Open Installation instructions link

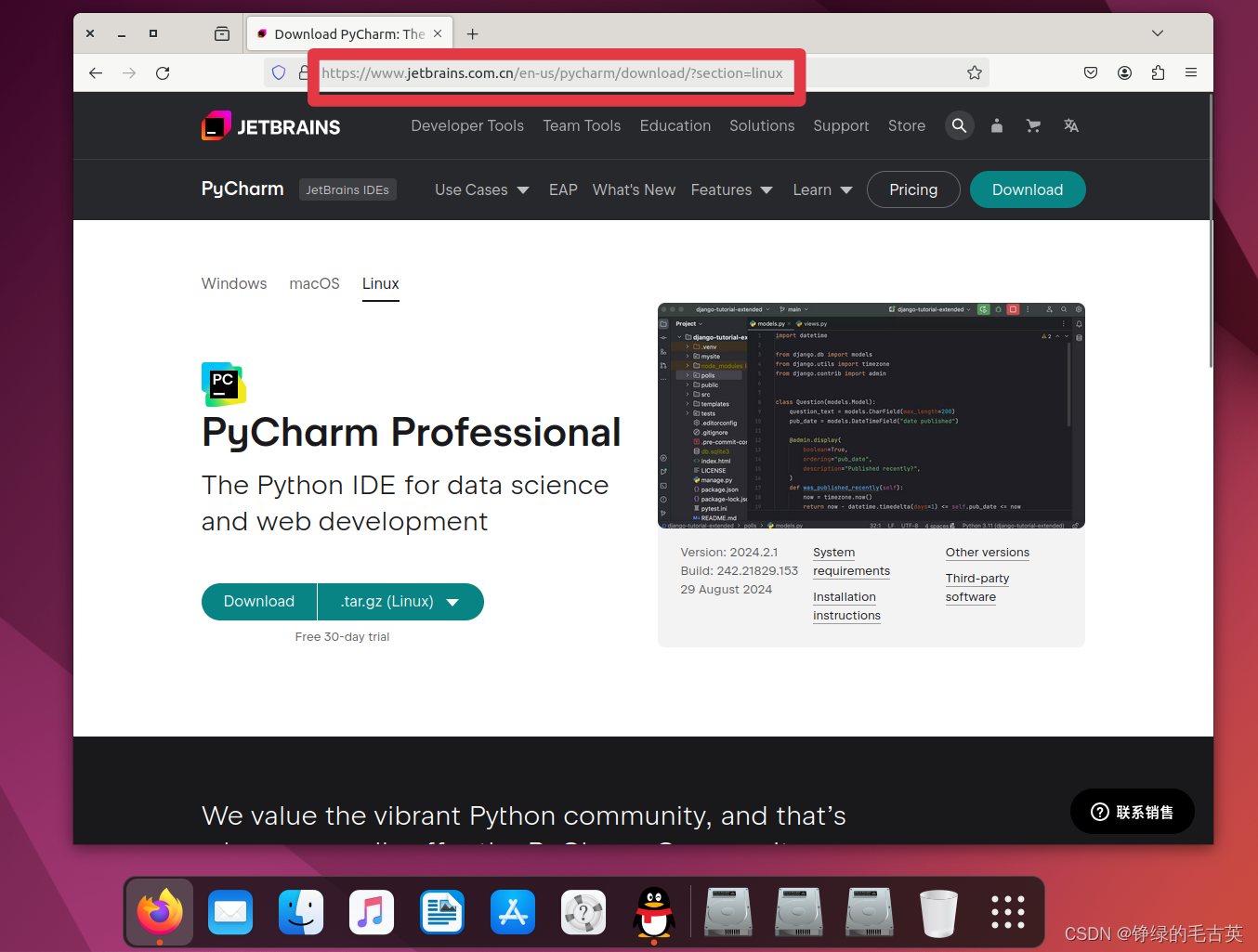point(846,606)
